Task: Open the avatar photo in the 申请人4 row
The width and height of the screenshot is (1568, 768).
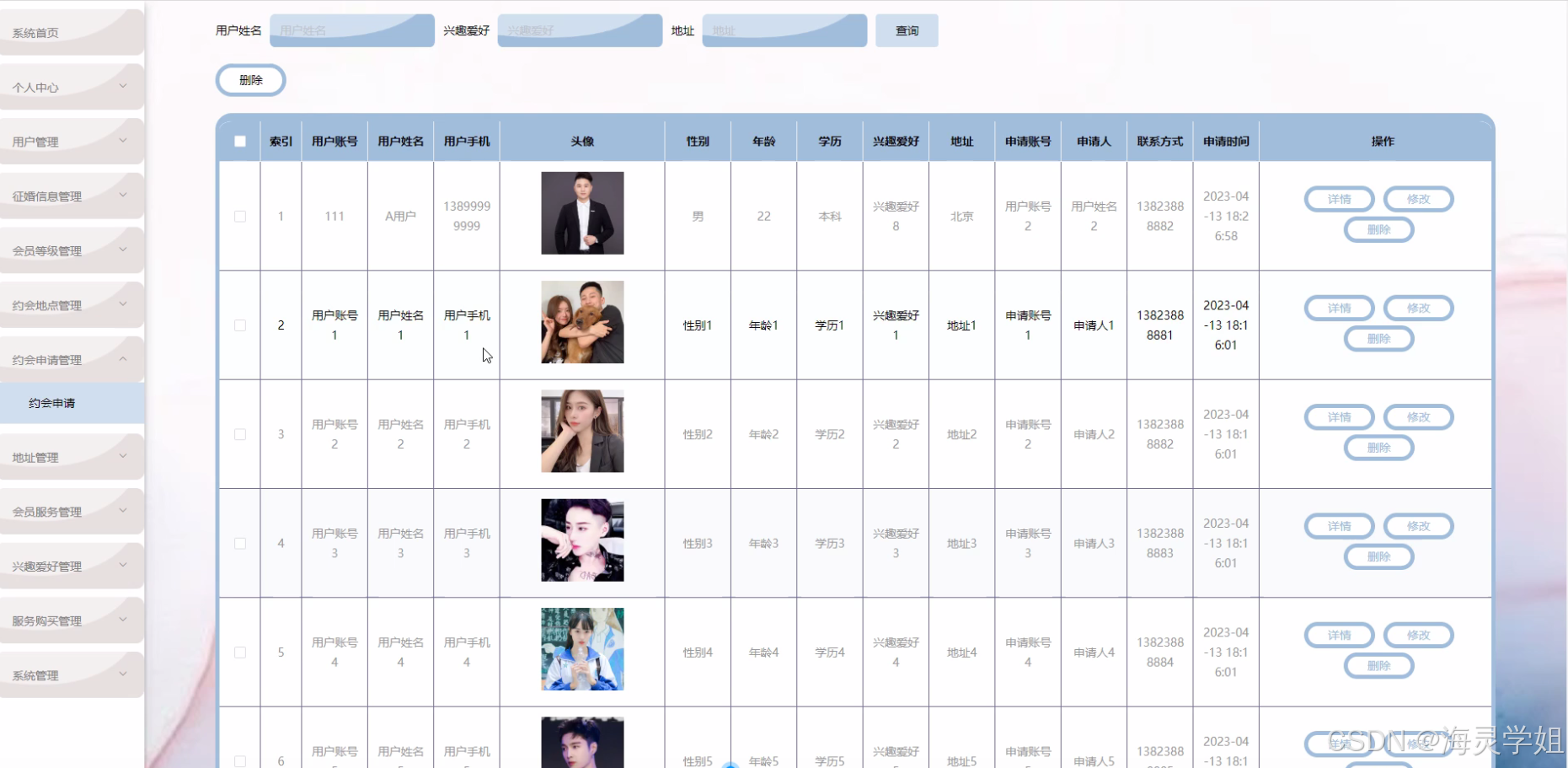Action: (x=582, y=649)
